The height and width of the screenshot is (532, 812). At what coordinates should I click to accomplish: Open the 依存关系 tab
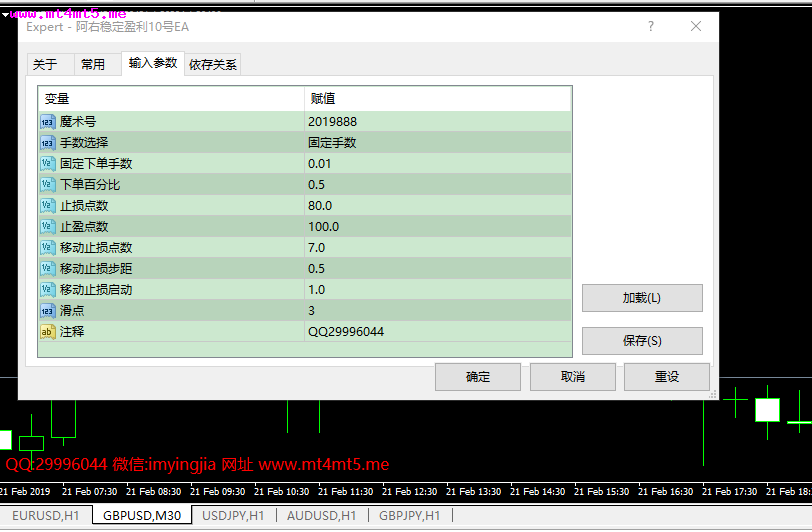click(x=212, y=65)
